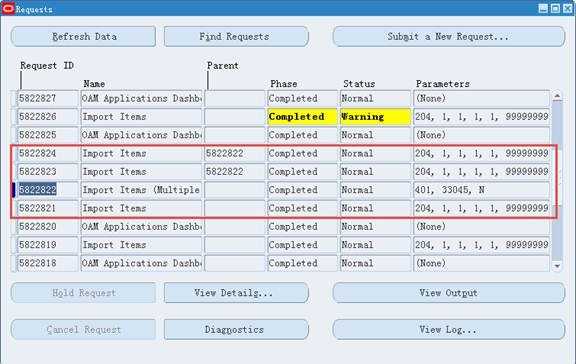
Task: Click the scrollbar down arrow
Action: [x=557, y=266]
